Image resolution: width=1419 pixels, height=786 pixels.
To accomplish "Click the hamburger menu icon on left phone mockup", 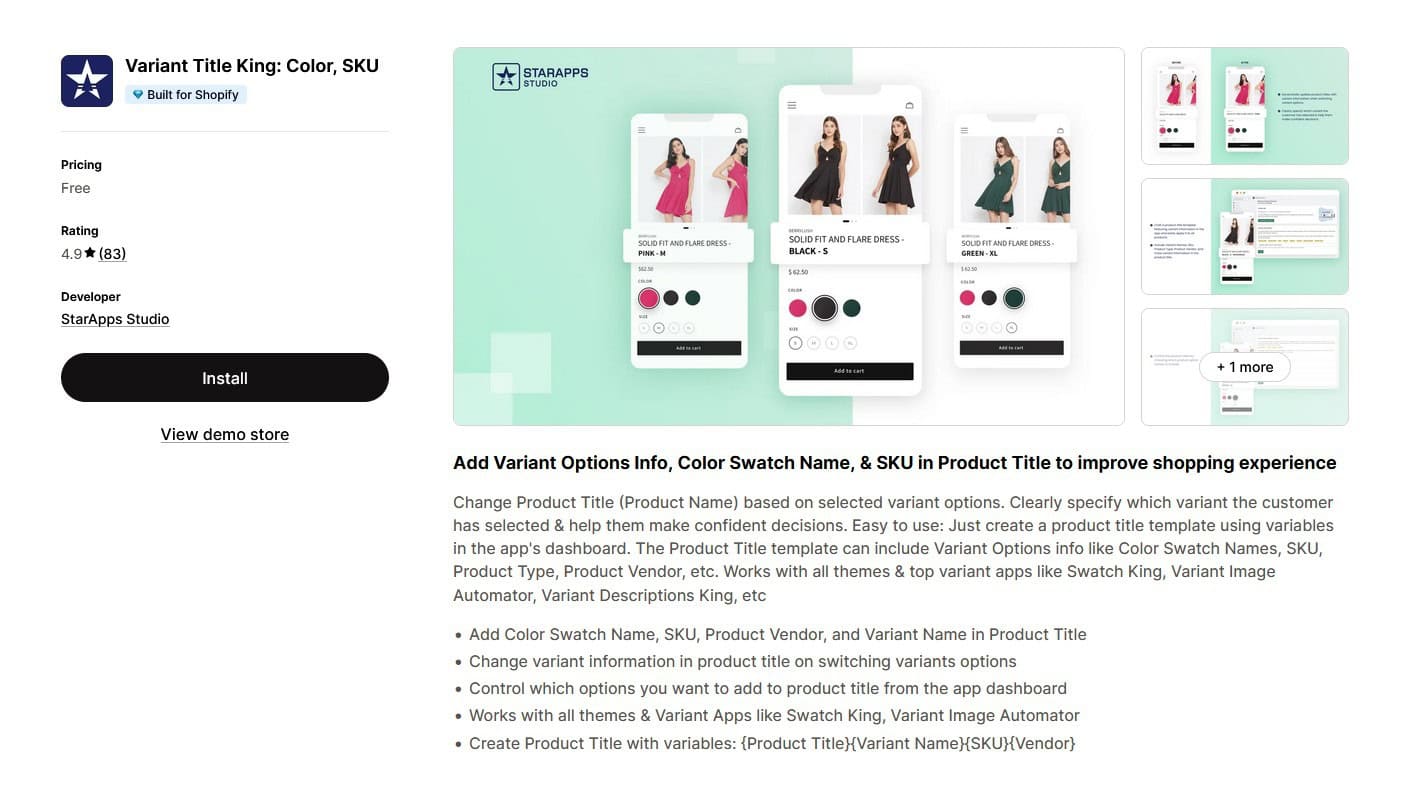I will point(642,130).
